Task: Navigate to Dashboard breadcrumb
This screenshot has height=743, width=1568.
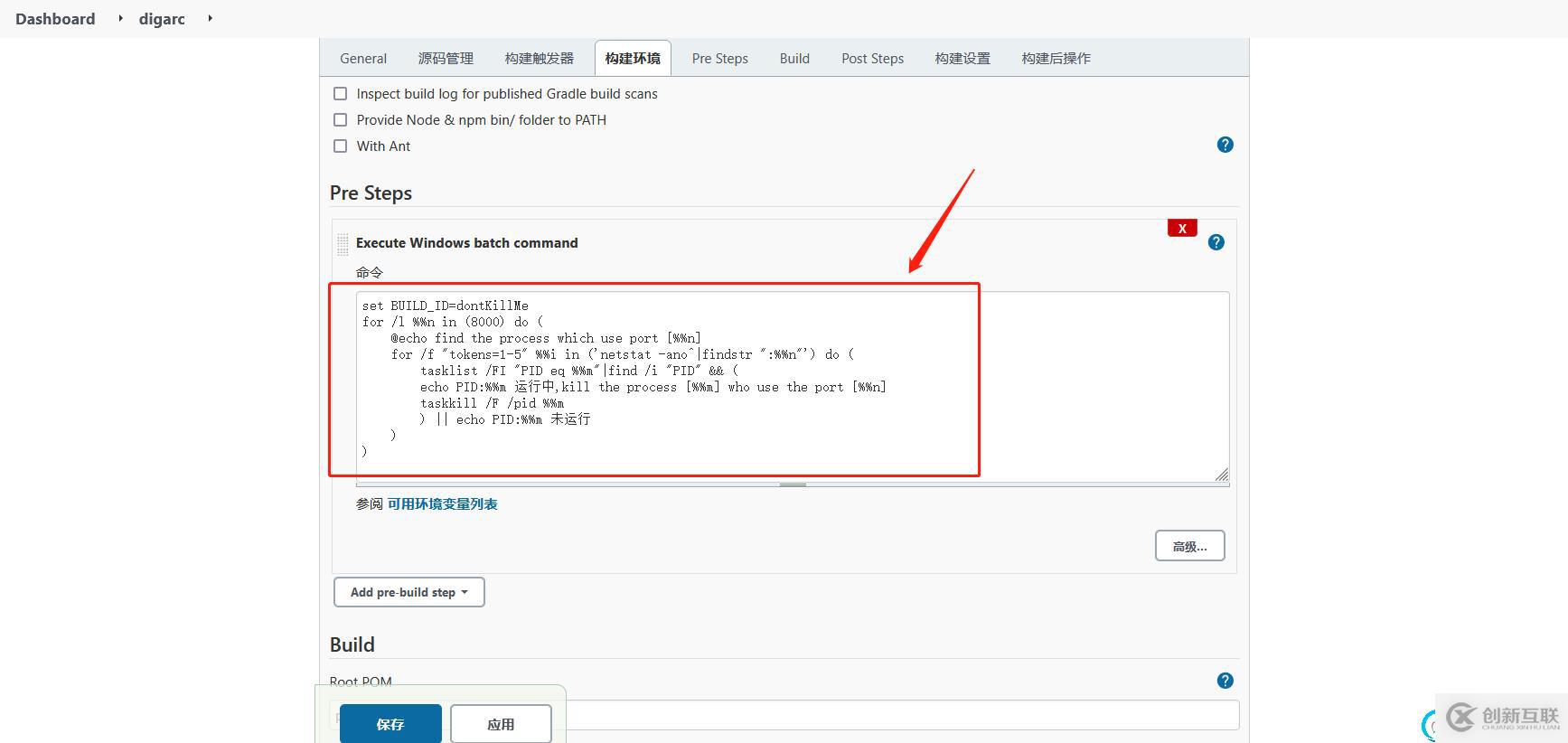Action: click(55, 19)
